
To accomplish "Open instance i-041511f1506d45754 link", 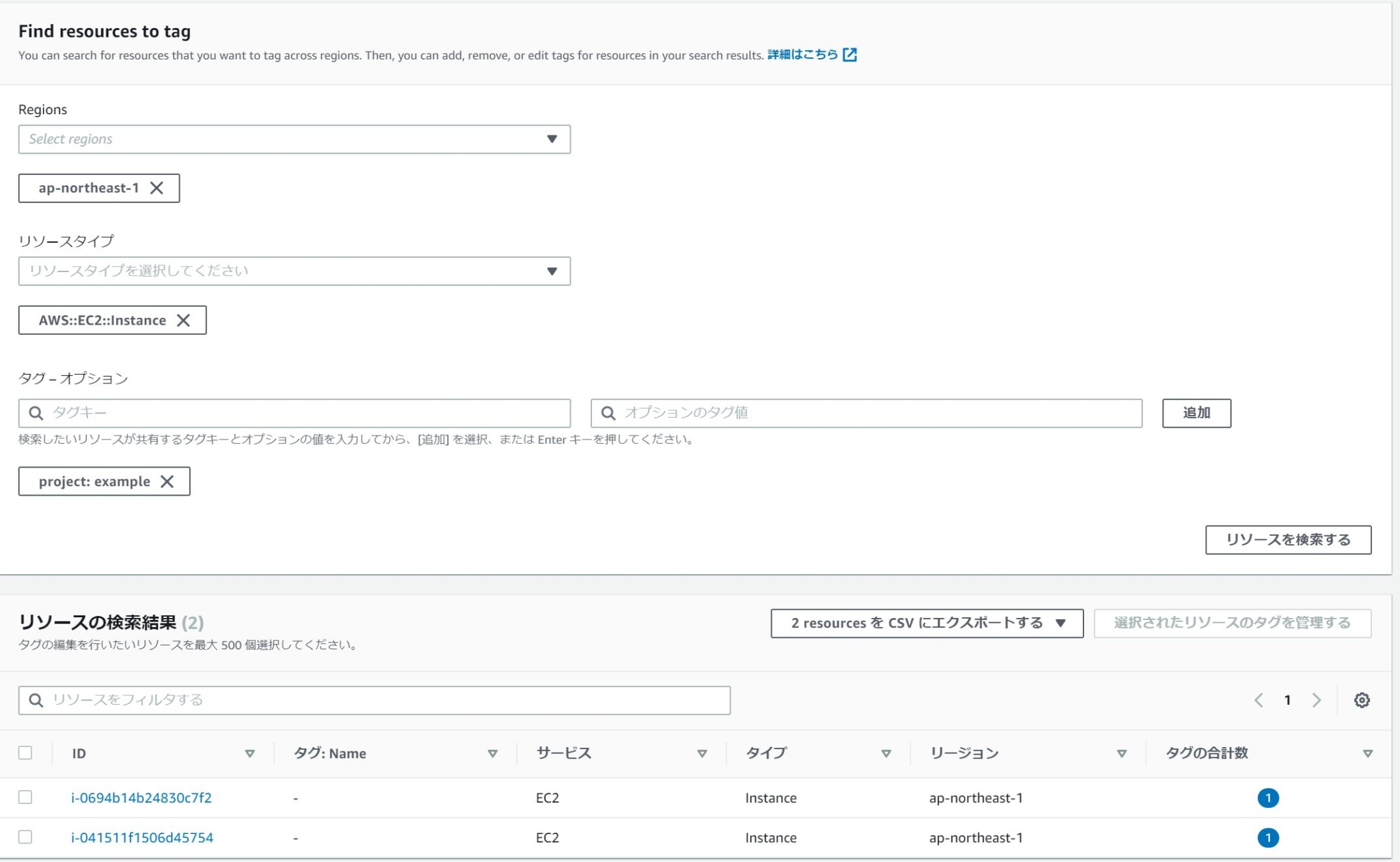I will [142, 837].
